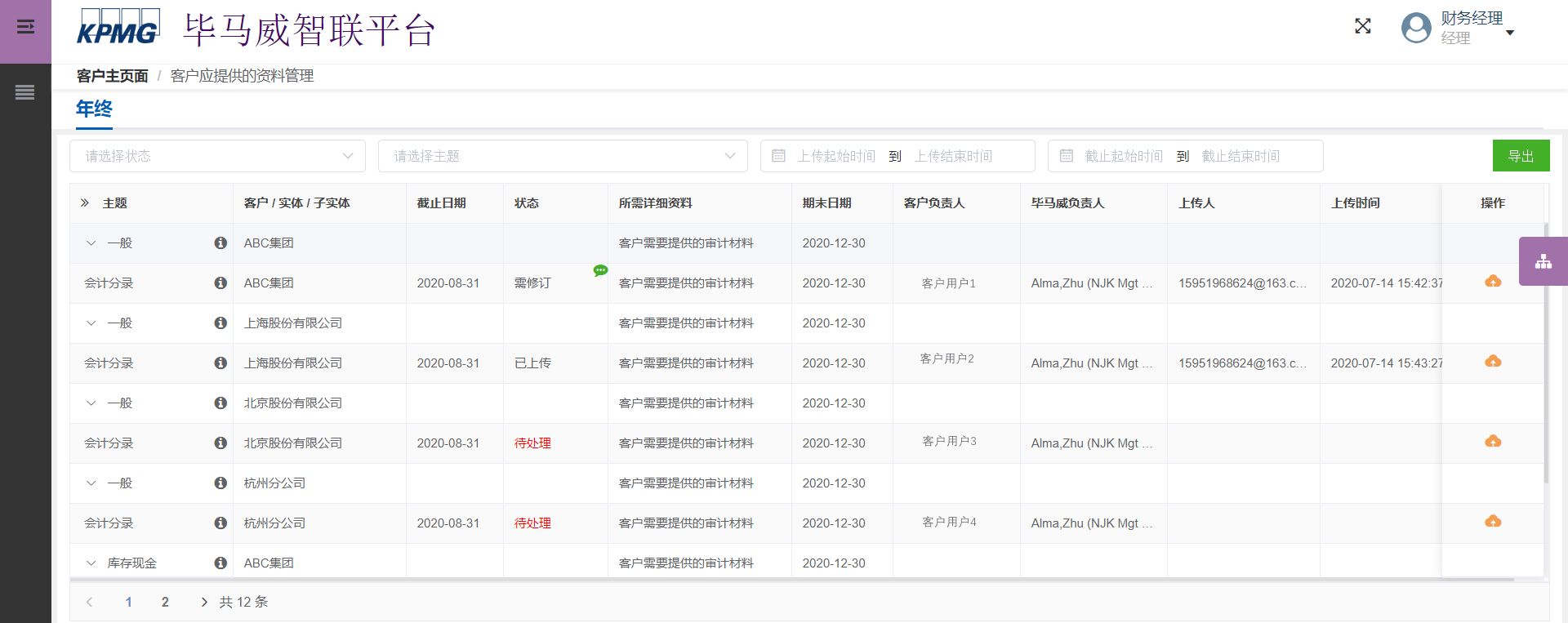Click calendar icon in deadline range field
Screen dimensions: 1568x623
coord(1066,155)
